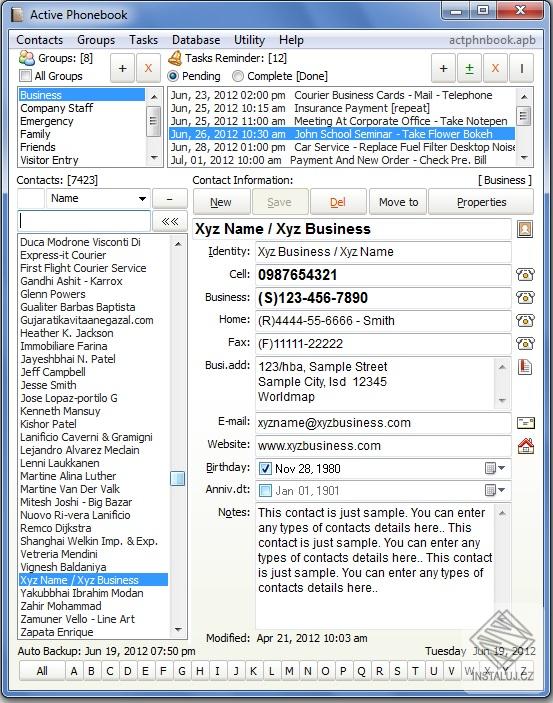Open the Birthday calendar dropdown
The width and height of the screenshot is (553, 703).
495,468
